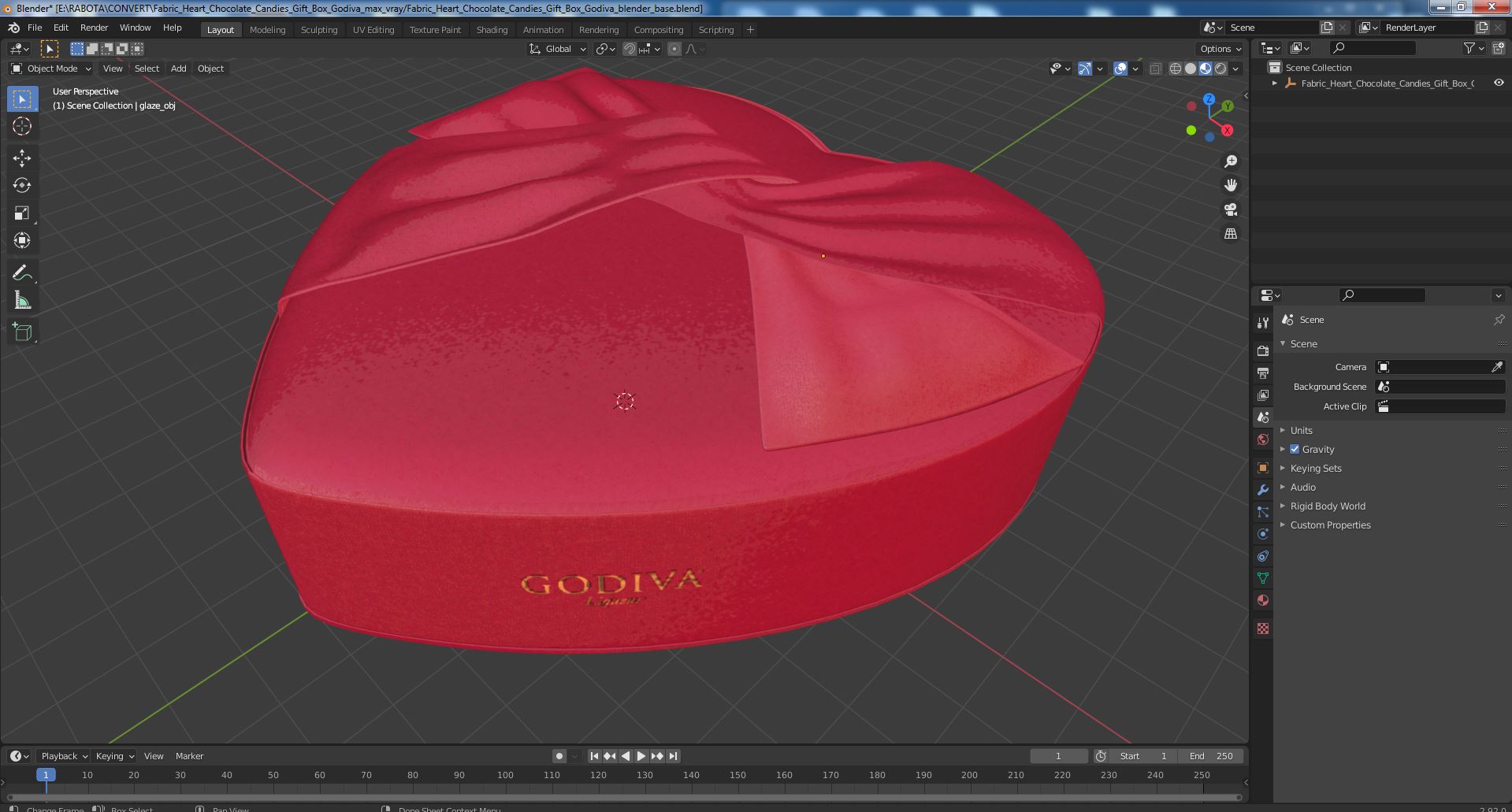Screen dimensions: 1512x812
Task: Jump to the end frame button
Action: point(673,756)
